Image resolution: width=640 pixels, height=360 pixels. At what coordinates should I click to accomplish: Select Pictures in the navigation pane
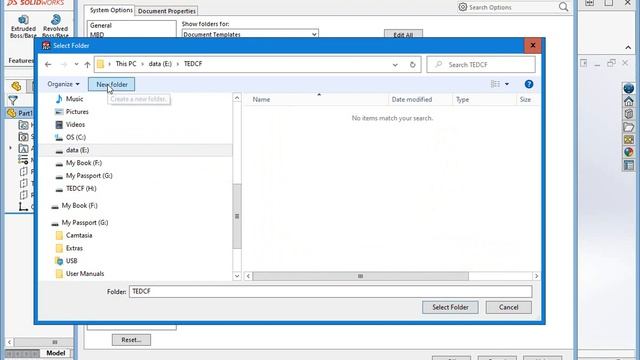click(x=77, y=111)
